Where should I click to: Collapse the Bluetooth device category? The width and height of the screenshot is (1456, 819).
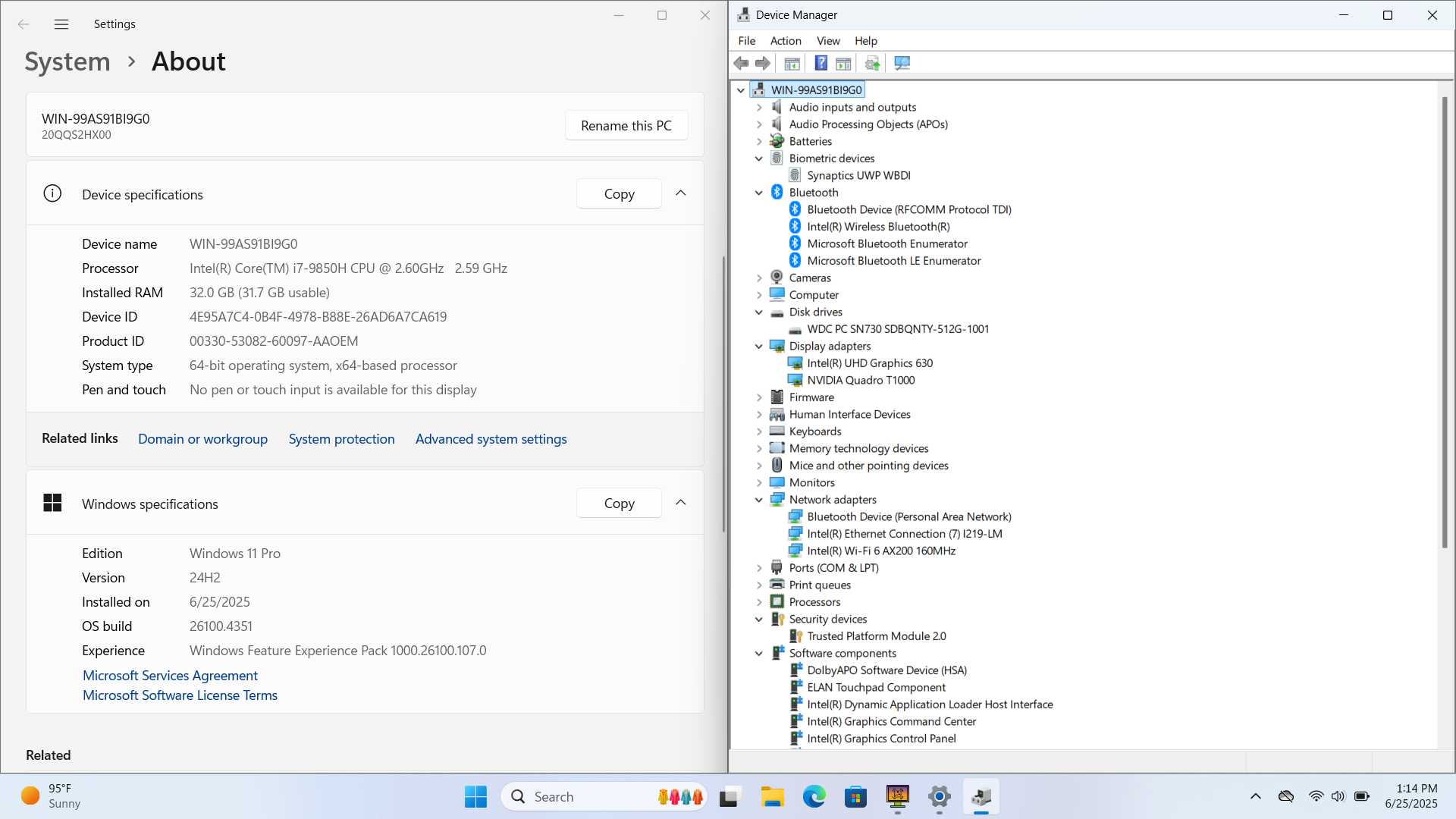point(759,193)
